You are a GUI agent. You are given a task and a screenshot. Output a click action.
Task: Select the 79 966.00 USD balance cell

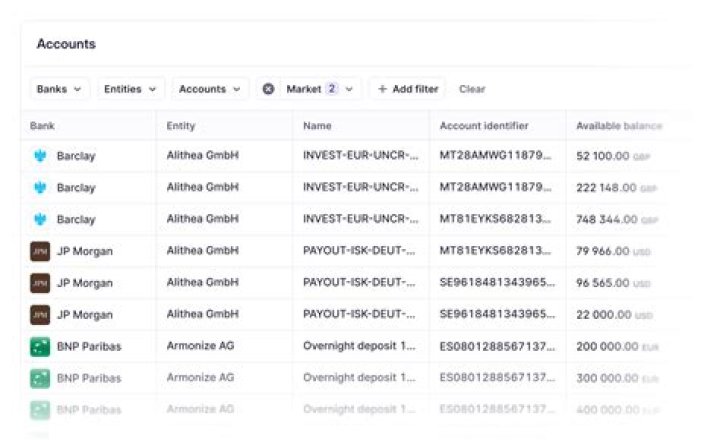613,251
